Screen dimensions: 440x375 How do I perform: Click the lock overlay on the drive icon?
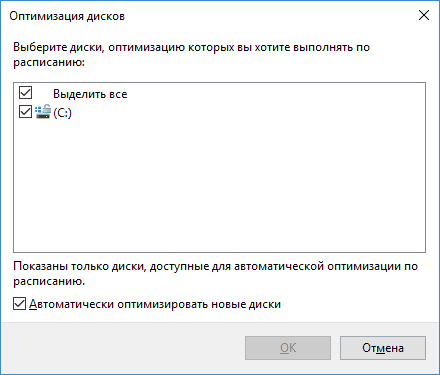point(47,108)
